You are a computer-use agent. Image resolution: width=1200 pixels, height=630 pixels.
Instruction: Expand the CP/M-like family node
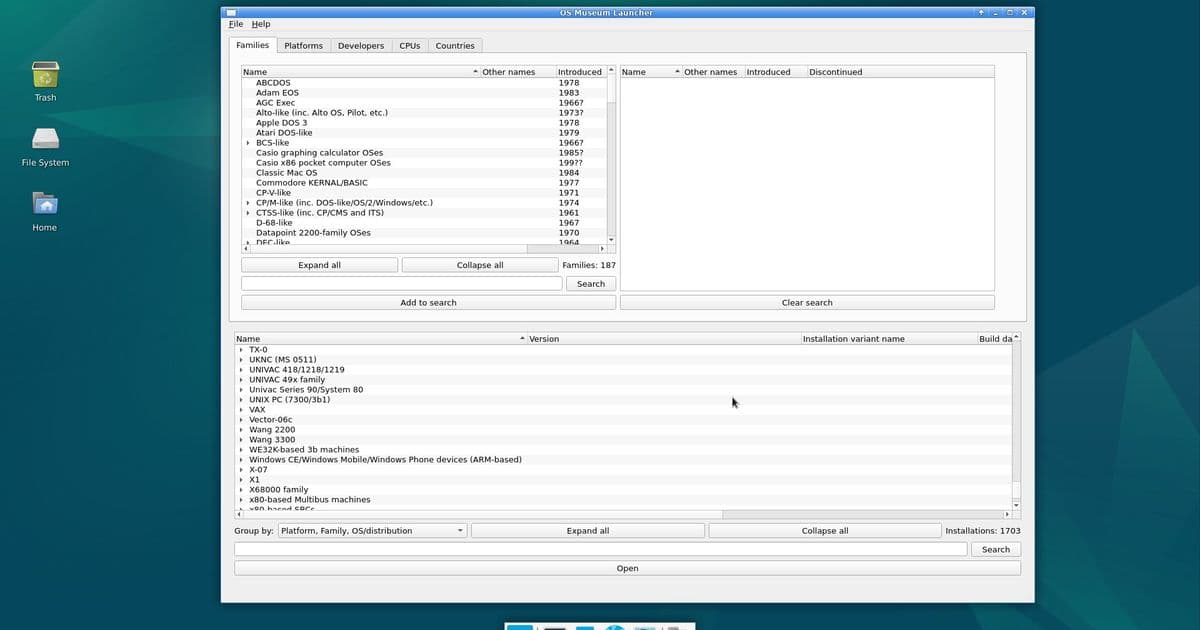click(248, 203)
